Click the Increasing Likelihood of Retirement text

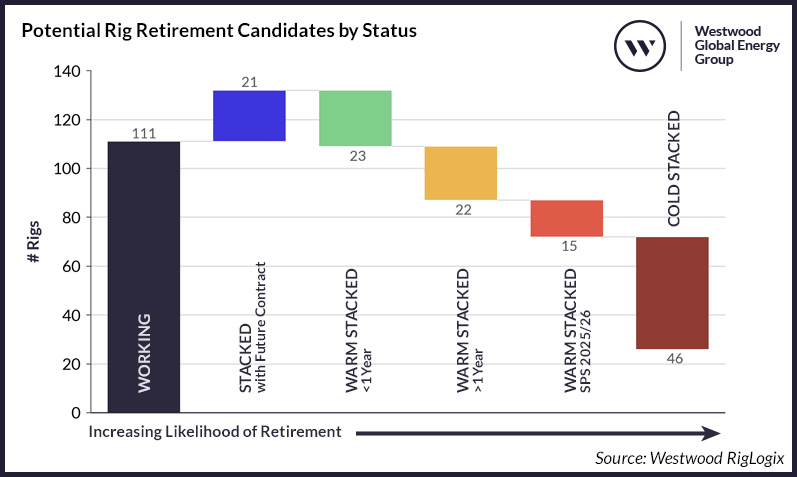tap(215, 432)
